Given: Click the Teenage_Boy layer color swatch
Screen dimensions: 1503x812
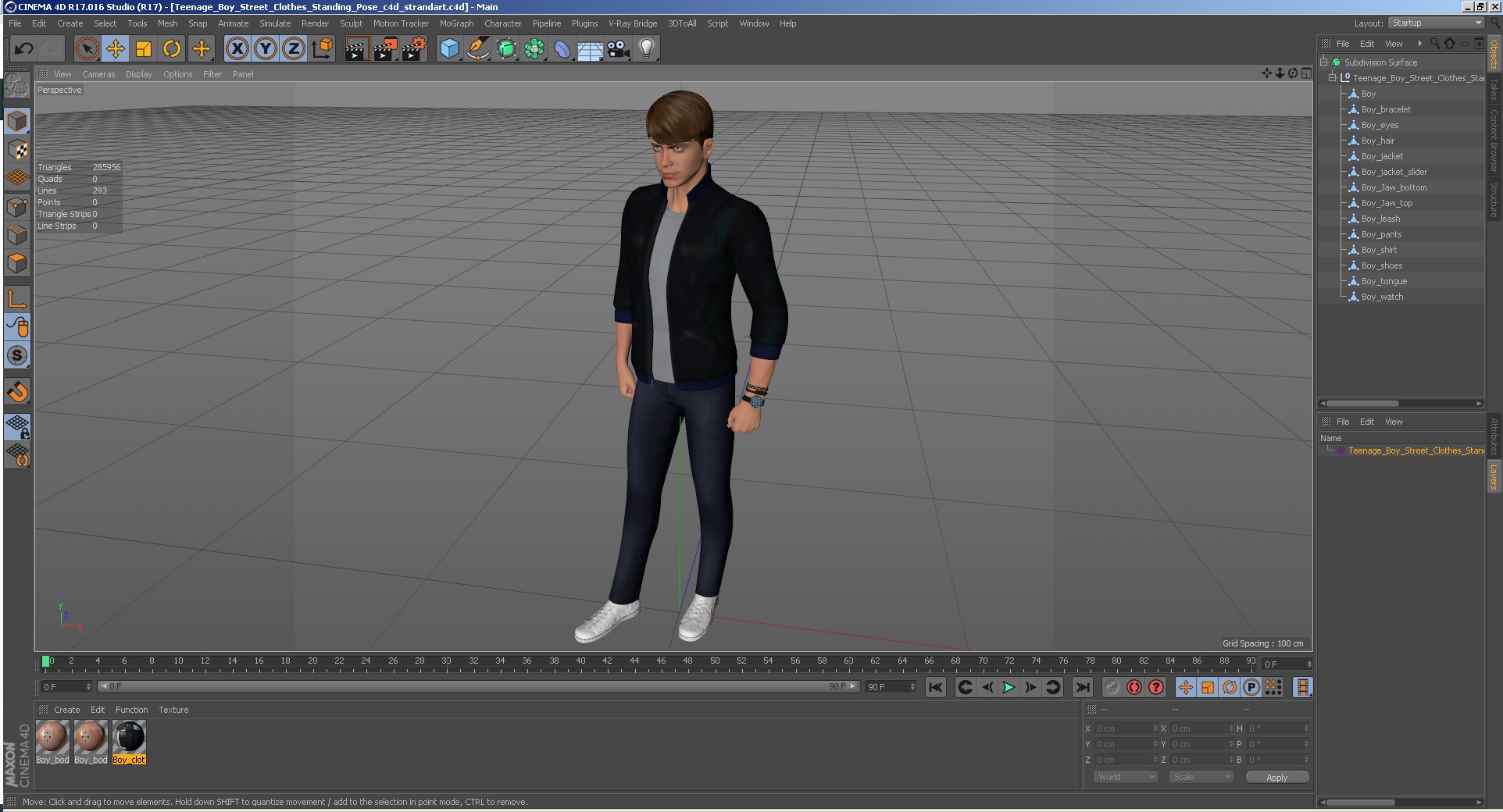Looking at the screenshot, I should pos(1341,451).
